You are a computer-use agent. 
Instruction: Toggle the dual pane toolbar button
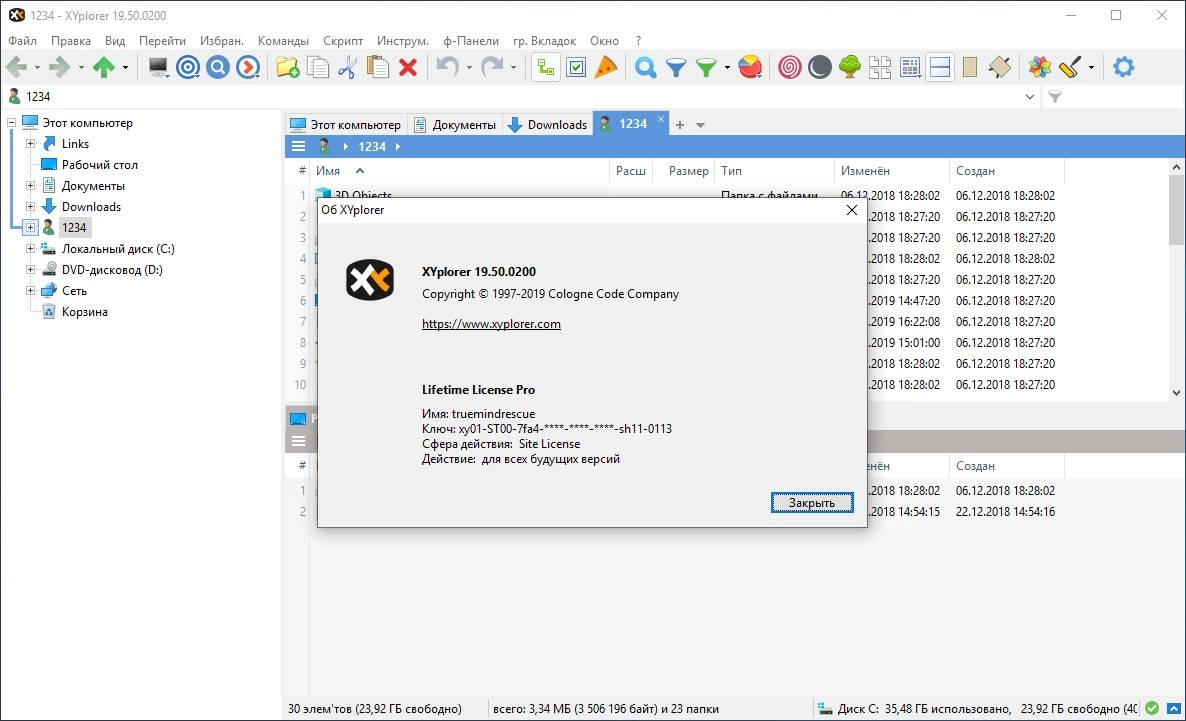click(x=940, y=67)
